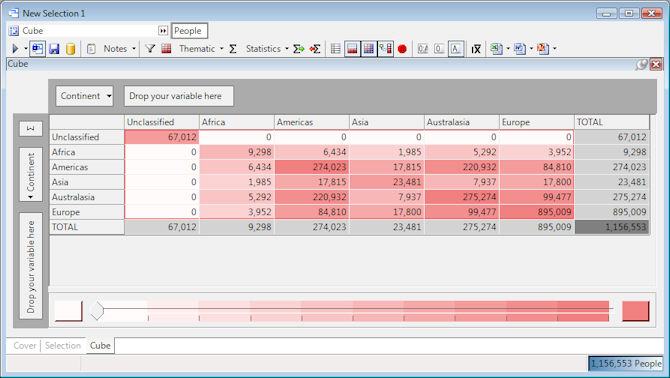670x378 pixels.
Task: Click the Notes page icon
Action: [x=91, y=49]
